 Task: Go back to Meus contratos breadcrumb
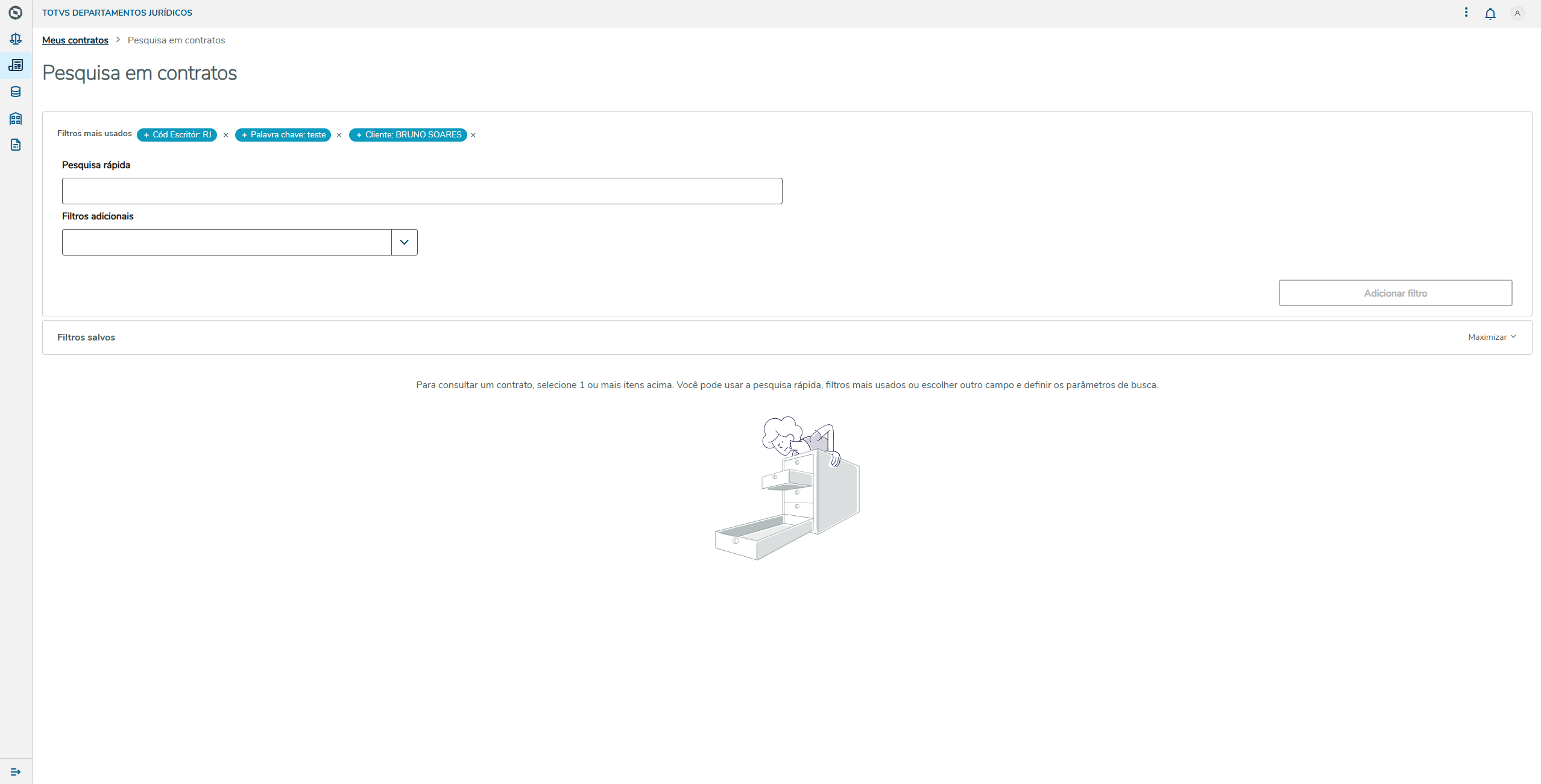pyautogui.click(x=75, y=40)
